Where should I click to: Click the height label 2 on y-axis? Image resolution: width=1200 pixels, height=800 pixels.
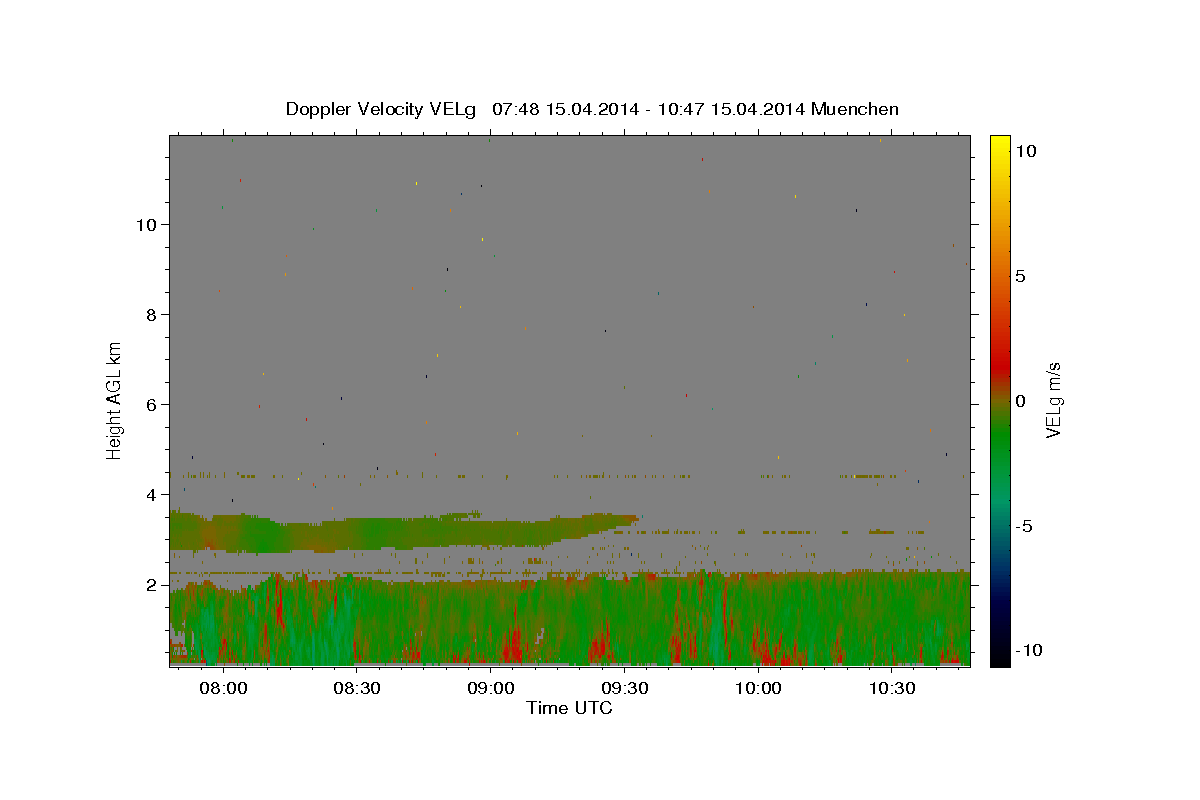(151, 584)
